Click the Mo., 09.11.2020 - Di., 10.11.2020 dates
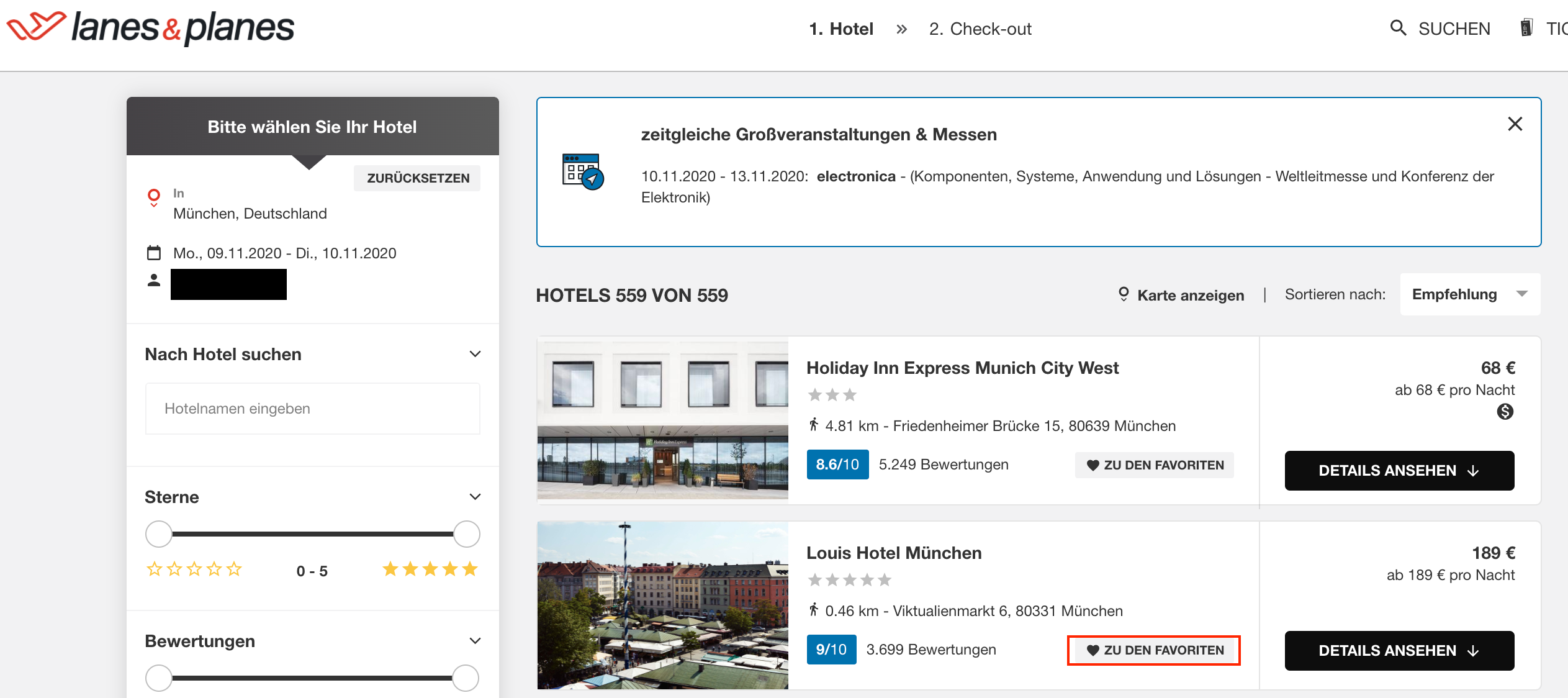 tap(284, 253)
